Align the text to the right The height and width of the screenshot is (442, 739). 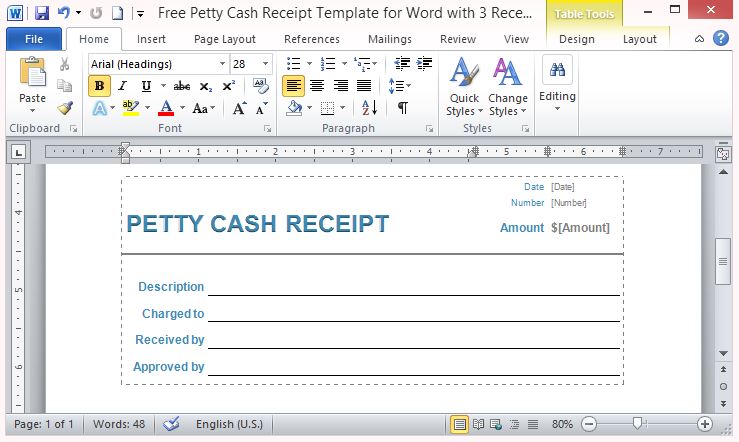tap(340, 86)
